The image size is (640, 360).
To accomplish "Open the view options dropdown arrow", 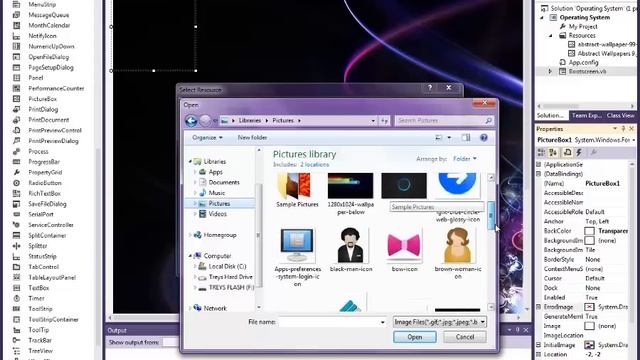I will [x=449, y=138].
